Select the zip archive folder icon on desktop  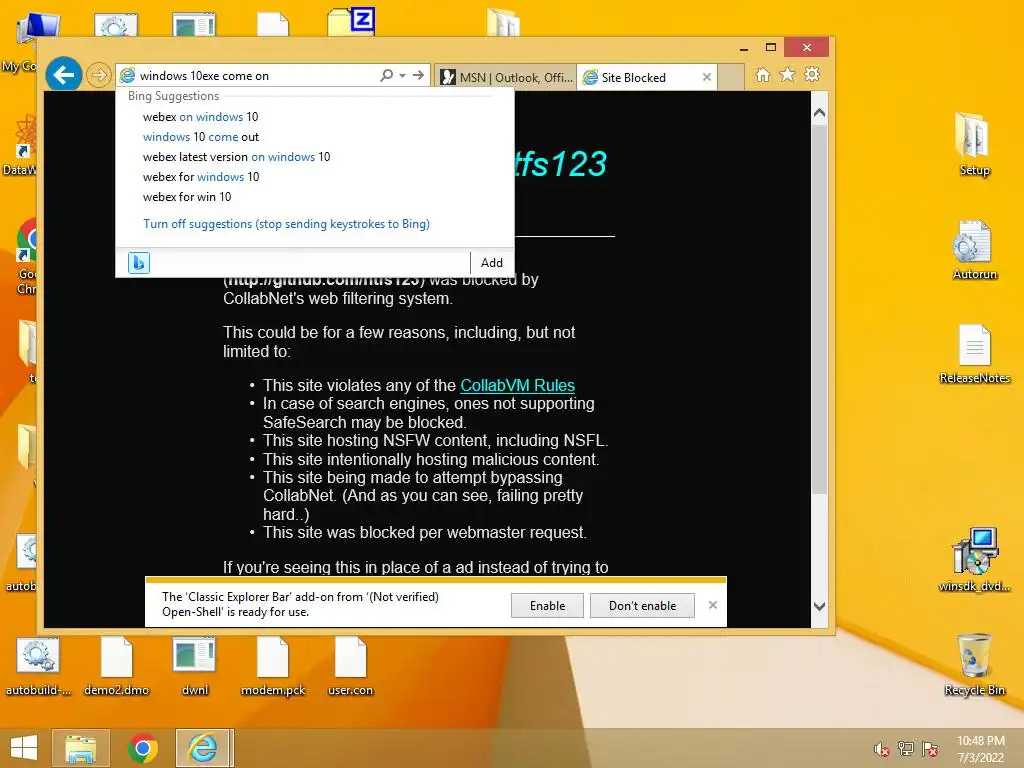tap(351, 21)
